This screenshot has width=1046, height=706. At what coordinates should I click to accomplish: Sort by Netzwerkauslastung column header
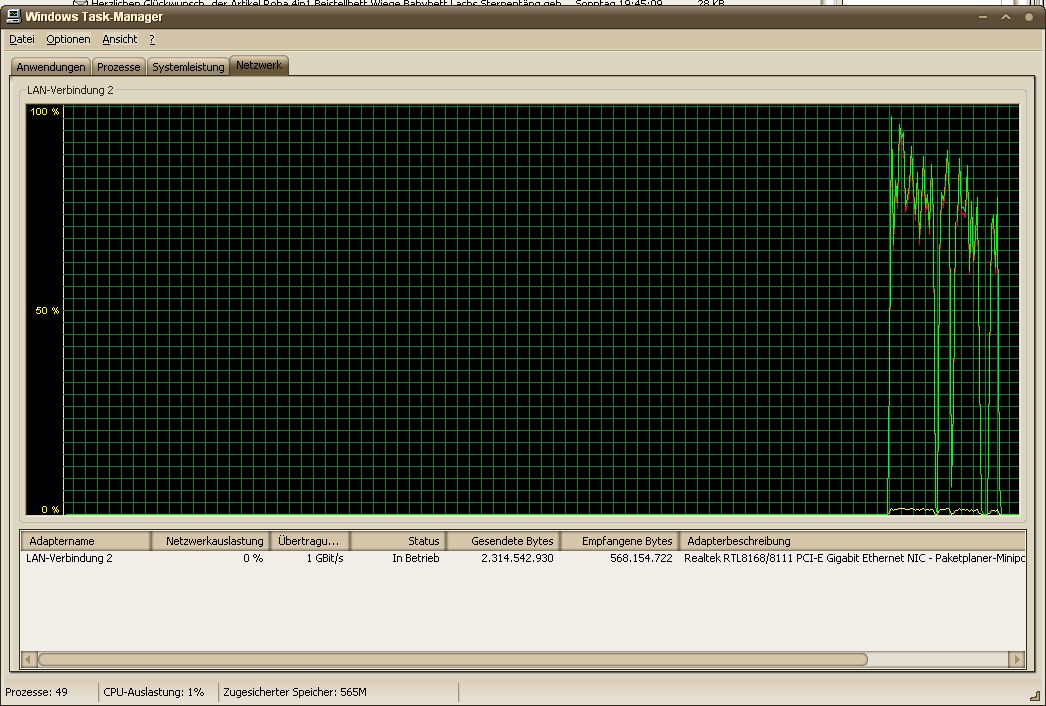pos(211,541)
